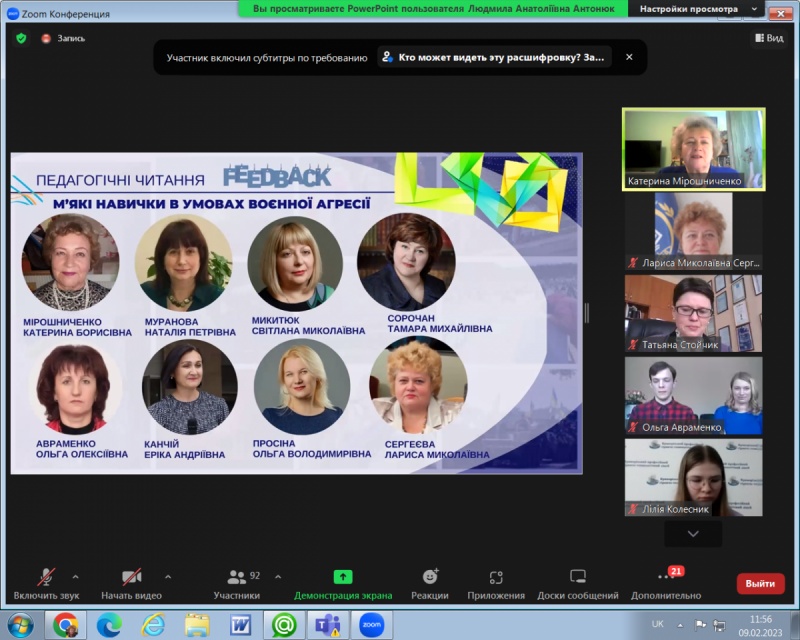The width and height of the screenshot is (800, 640).
Task: Click the red Выйти leave button
Action: [760, 583]
